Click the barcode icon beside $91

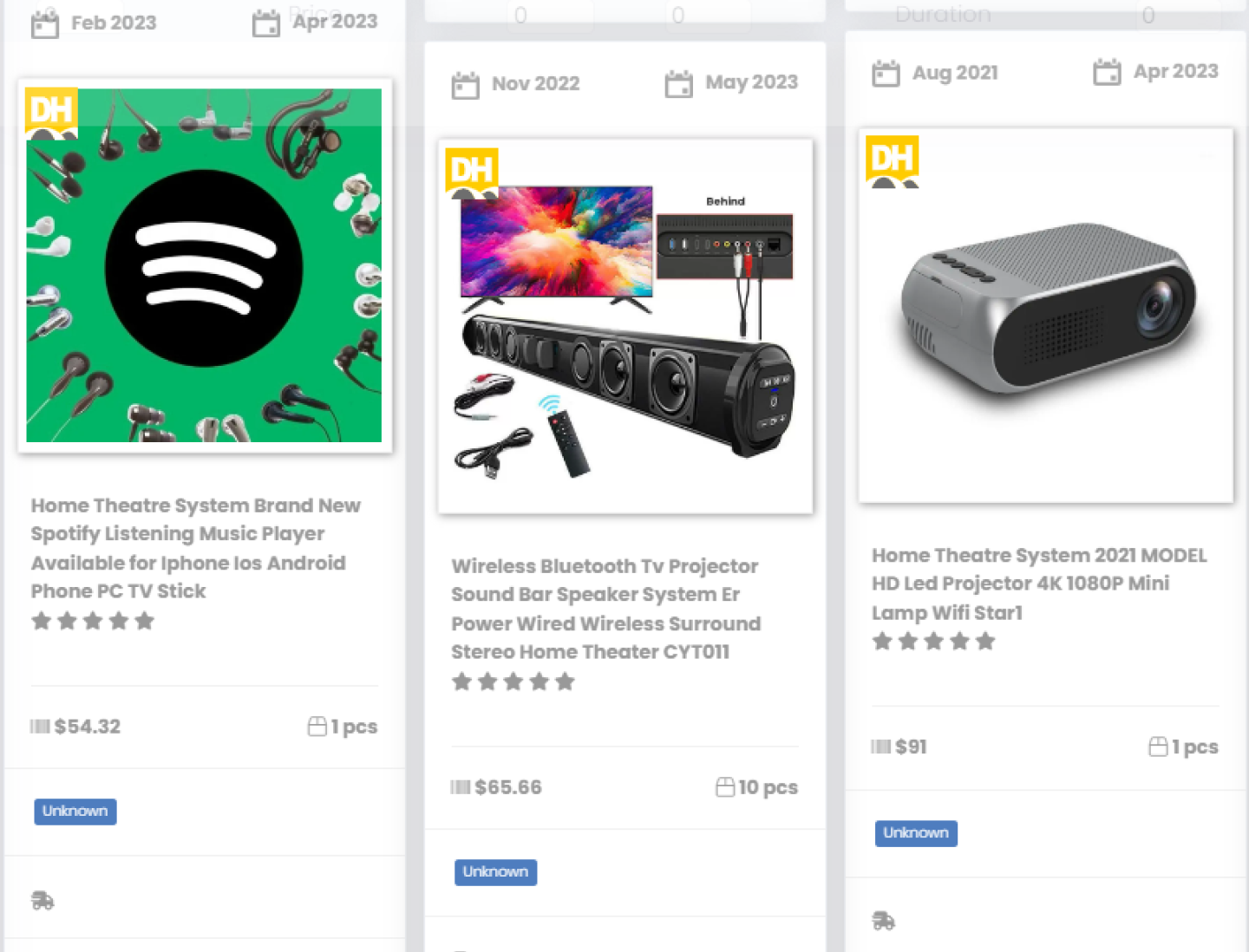click(880, 747)
